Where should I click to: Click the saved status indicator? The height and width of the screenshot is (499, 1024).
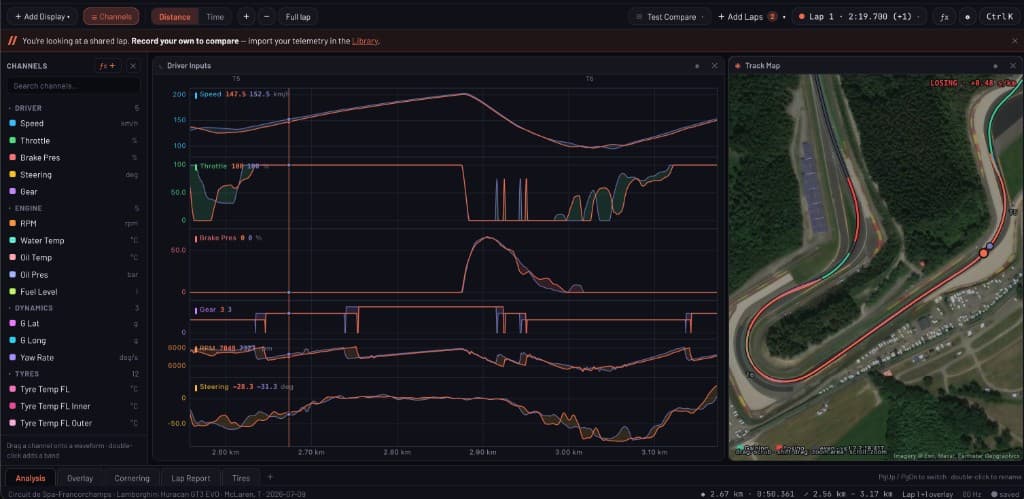click(1004, 494)
